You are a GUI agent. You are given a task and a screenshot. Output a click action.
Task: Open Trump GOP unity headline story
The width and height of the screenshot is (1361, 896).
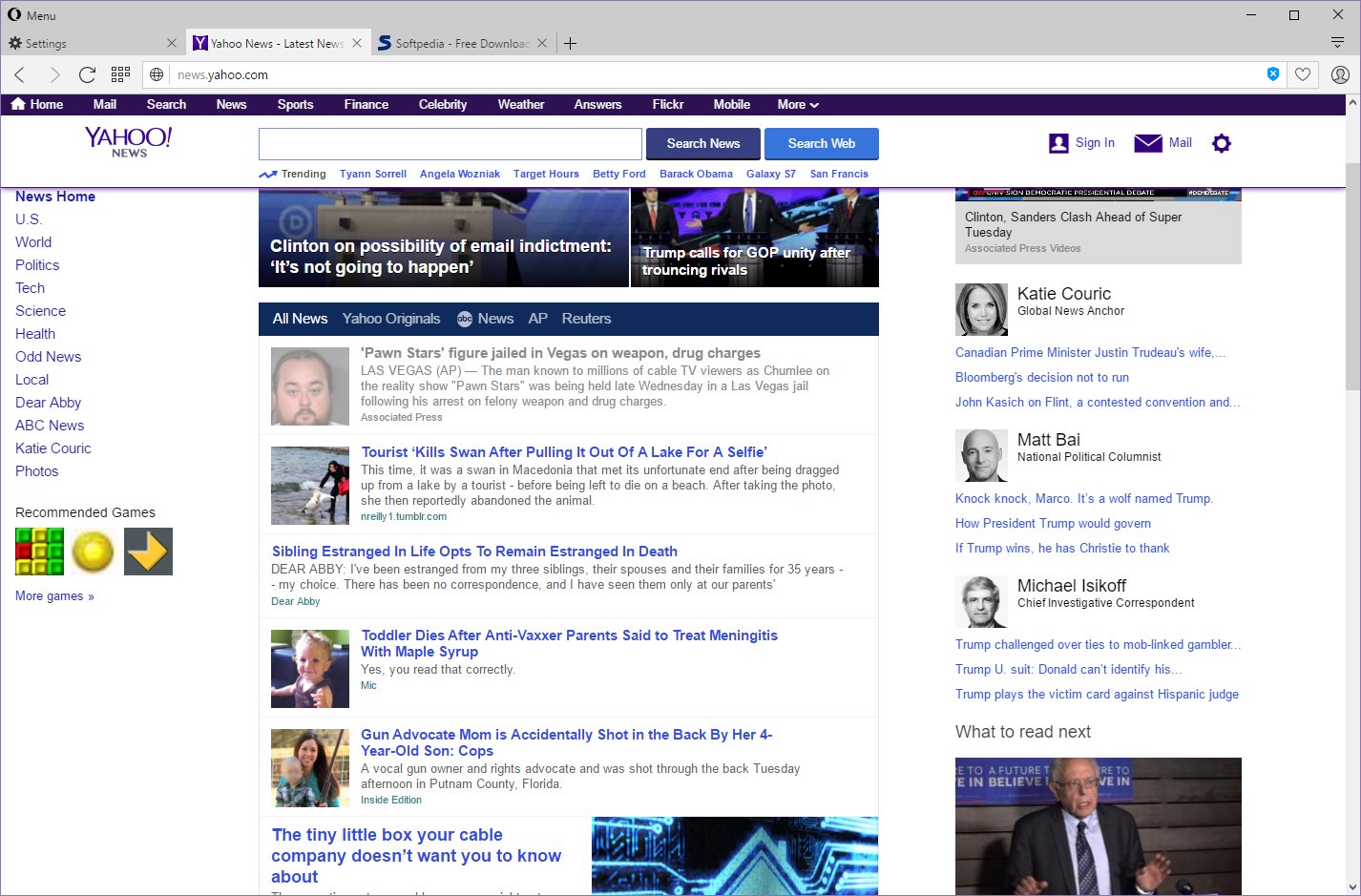746,260
